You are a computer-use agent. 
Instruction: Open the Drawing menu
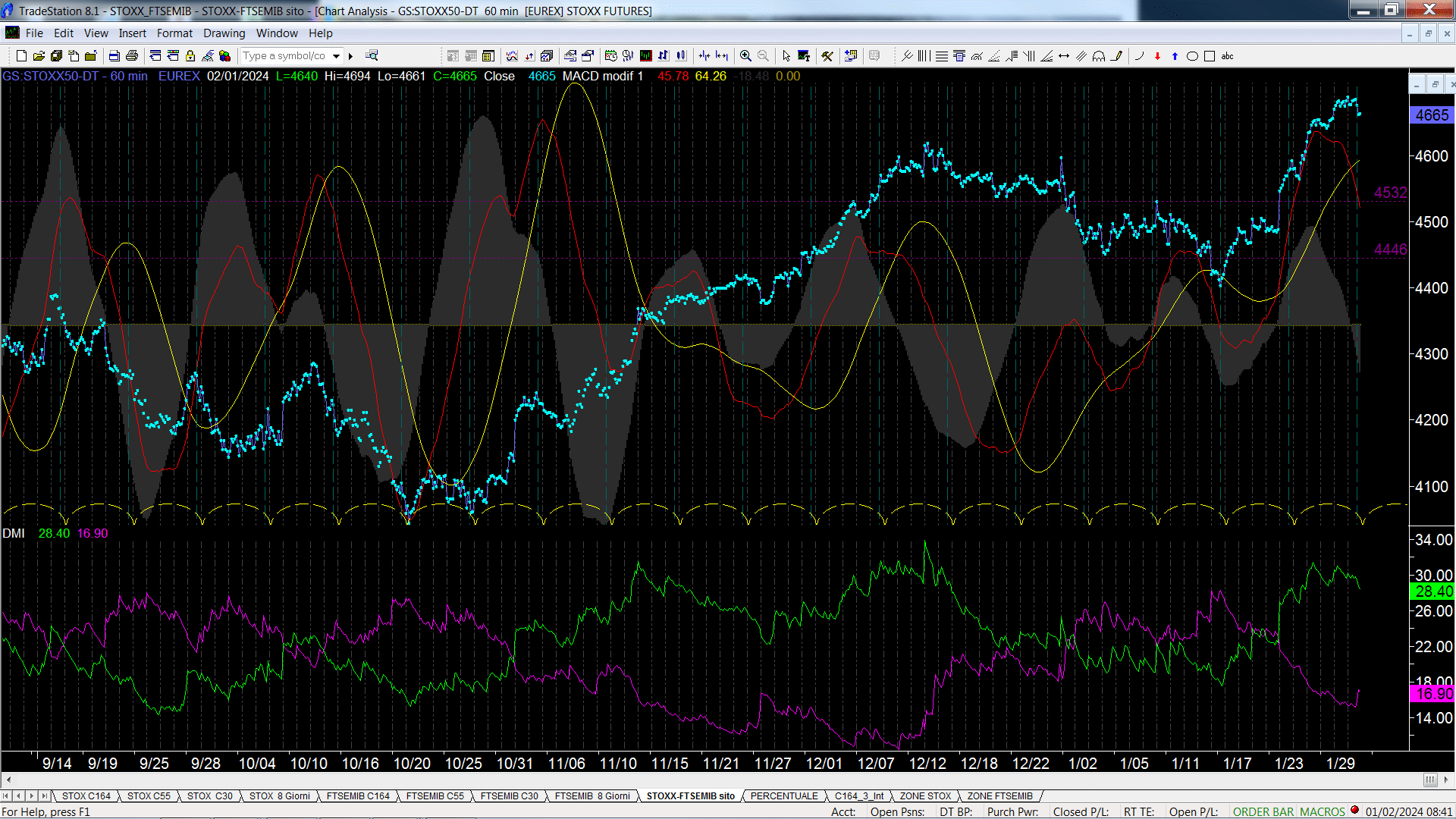click(x=224, y=33)
